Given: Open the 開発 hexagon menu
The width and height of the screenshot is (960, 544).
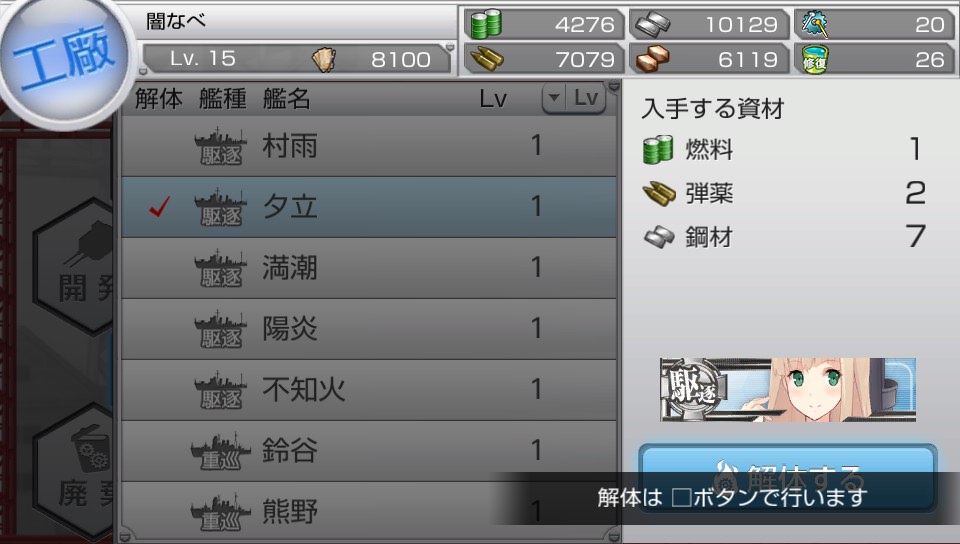Looking at the screenshot, I should point(74,266).
